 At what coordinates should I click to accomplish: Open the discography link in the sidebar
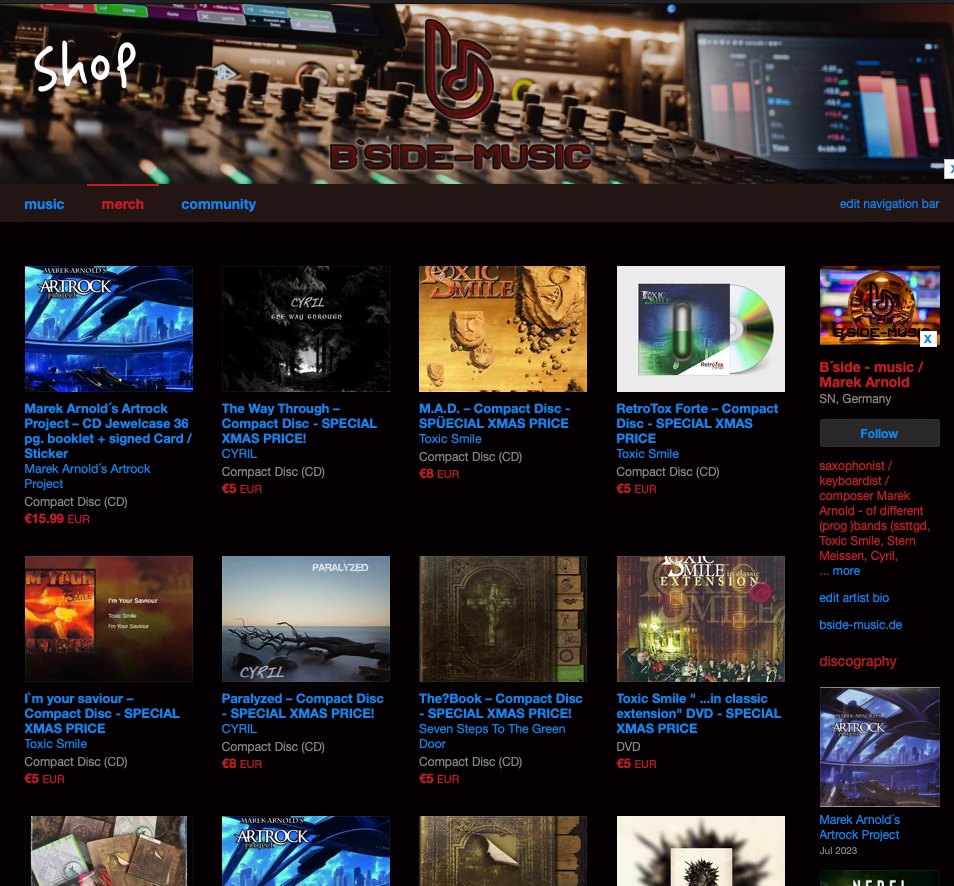(857, 661)
